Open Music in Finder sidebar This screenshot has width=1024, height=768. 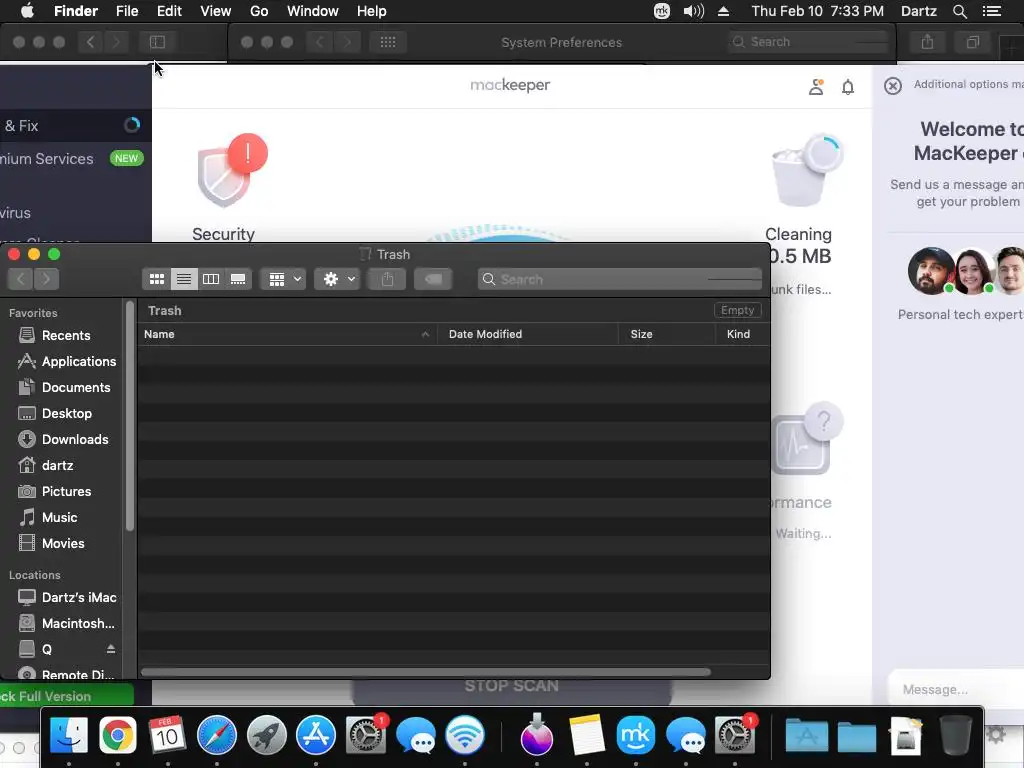[x=48, y=518]
